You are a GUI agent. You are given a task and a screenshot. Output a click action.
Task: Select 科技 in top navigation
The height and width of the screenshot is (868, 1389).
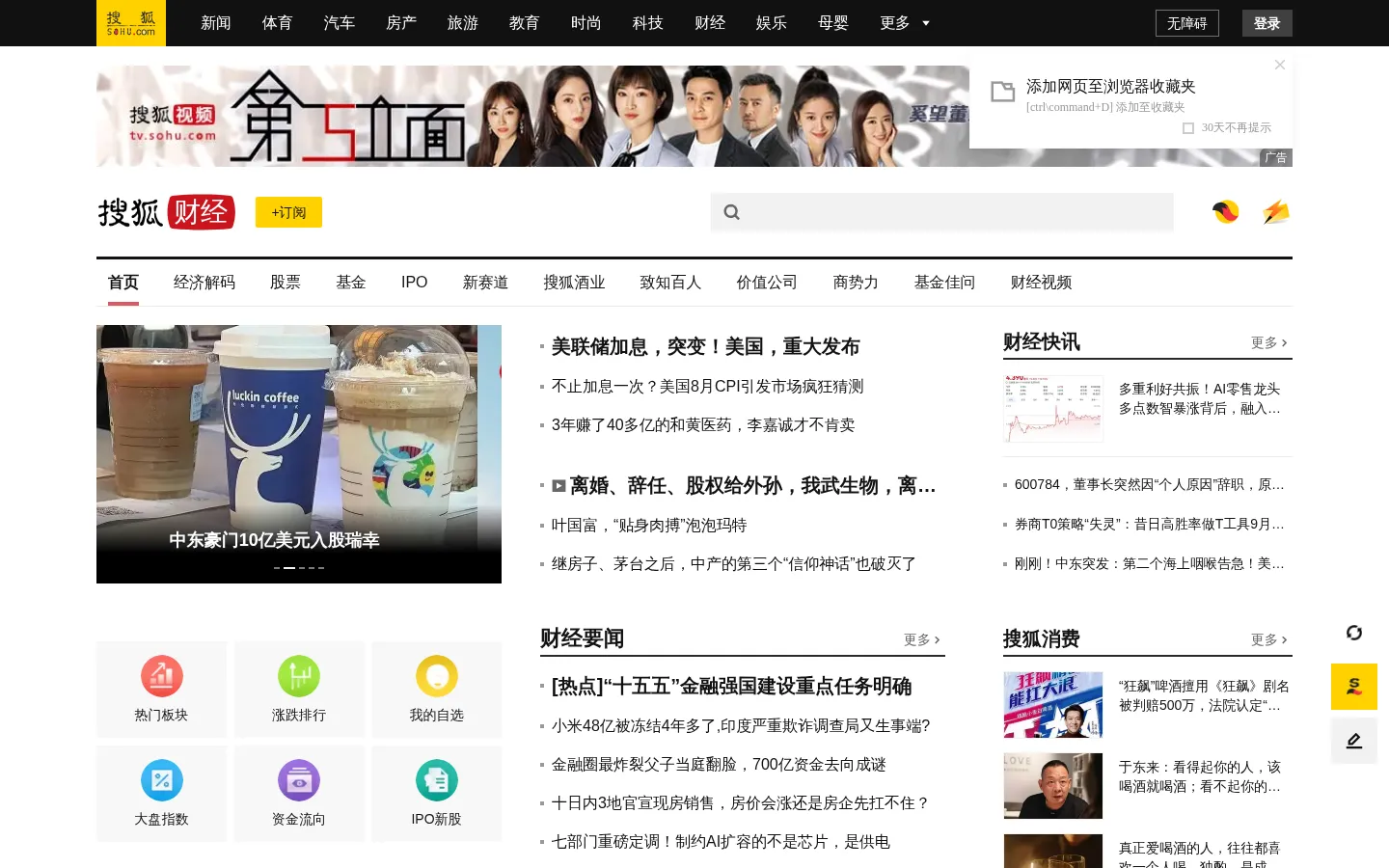648,23
